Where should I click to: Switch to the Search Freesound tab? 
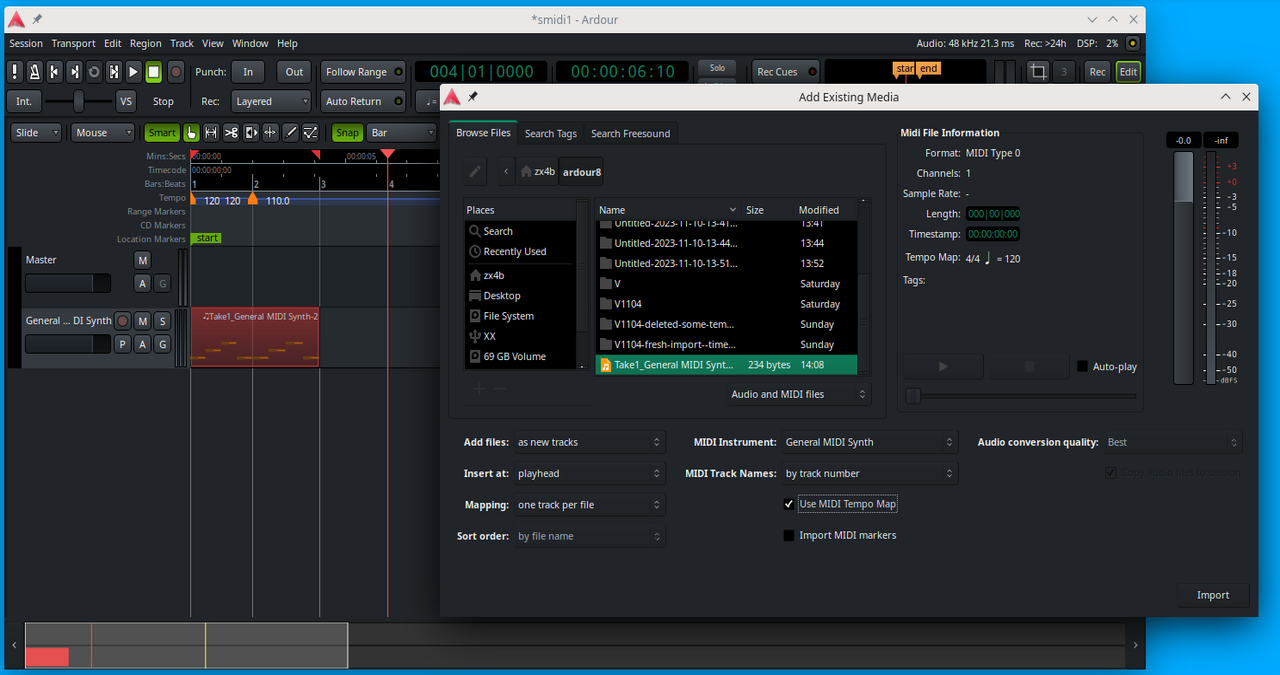pos(630,134)
